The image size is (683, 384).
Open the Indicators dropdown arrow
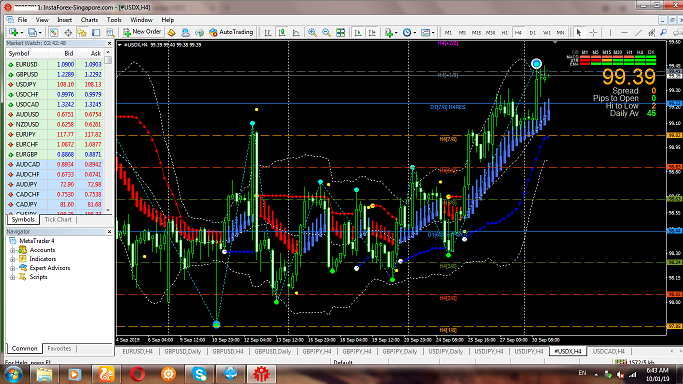(396, 33)
